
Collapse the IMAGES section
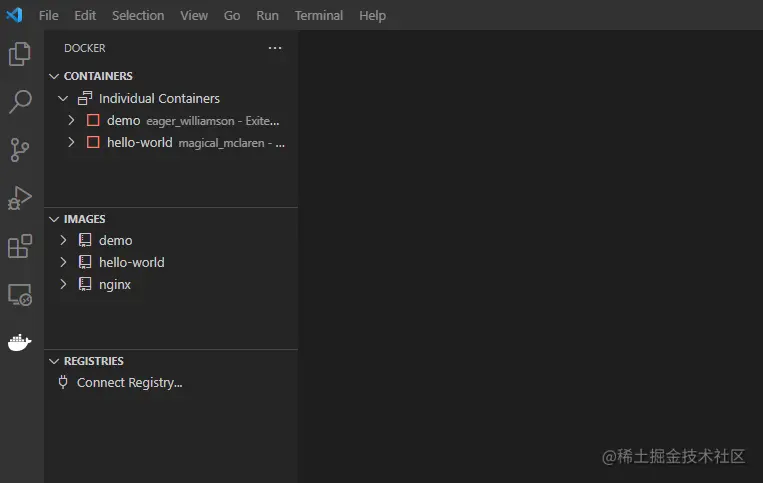[x=54, y=219]
